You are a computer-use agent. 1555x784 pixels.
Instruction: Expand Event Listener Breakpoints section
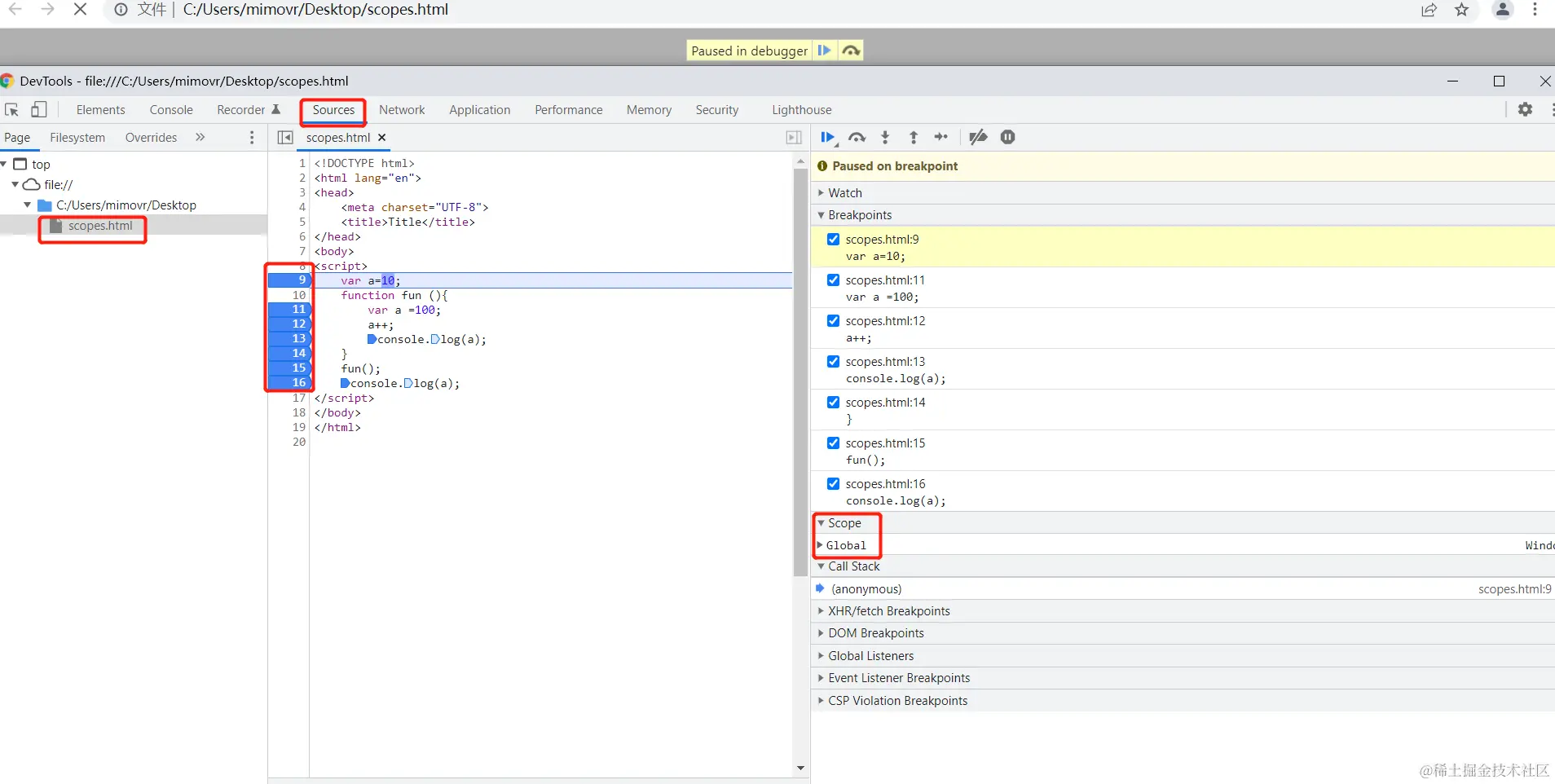tap(1183, 678)
